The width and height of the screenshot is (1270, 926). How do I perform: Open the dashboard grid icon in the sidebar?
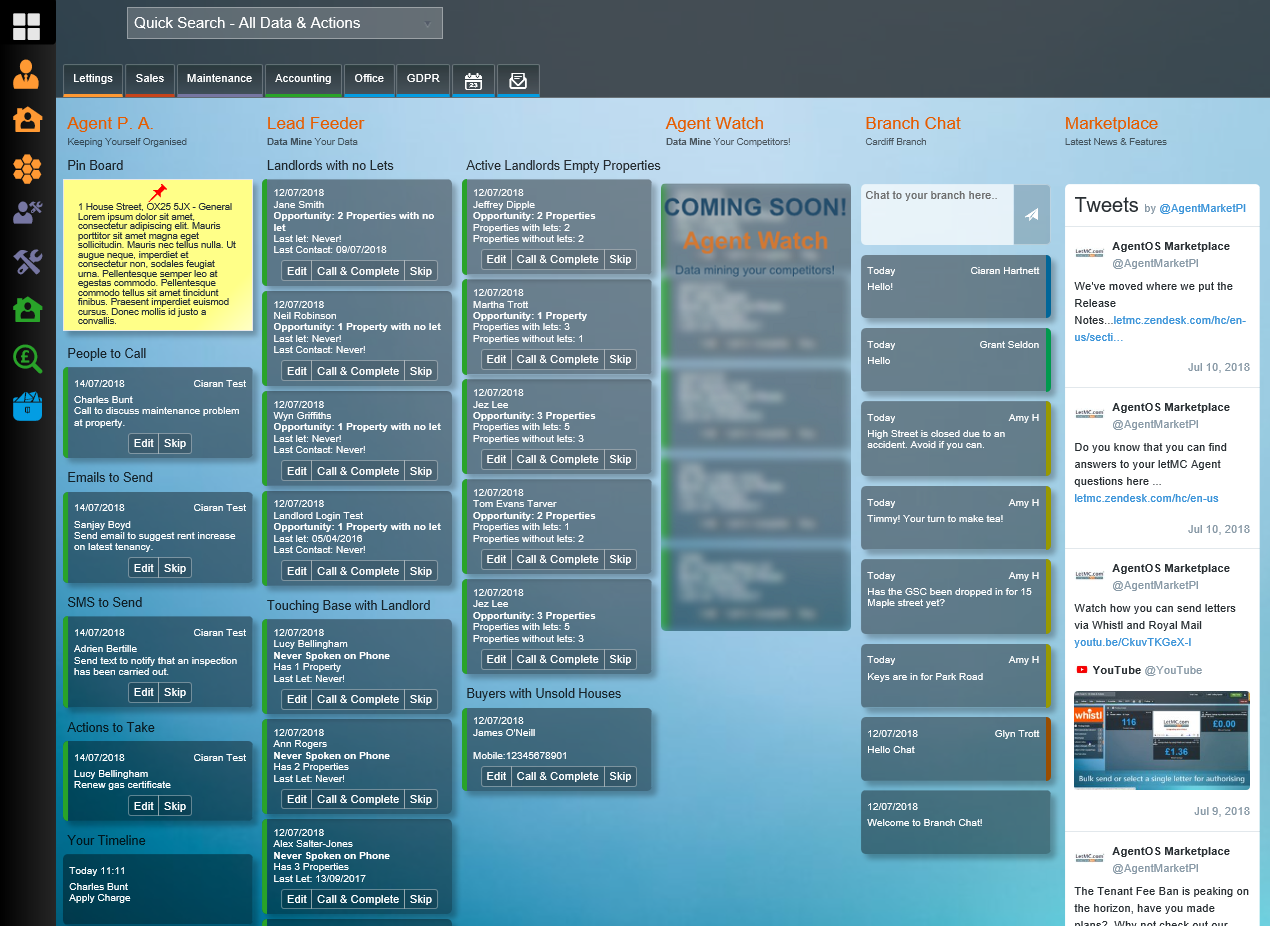[x=27, y=26]
